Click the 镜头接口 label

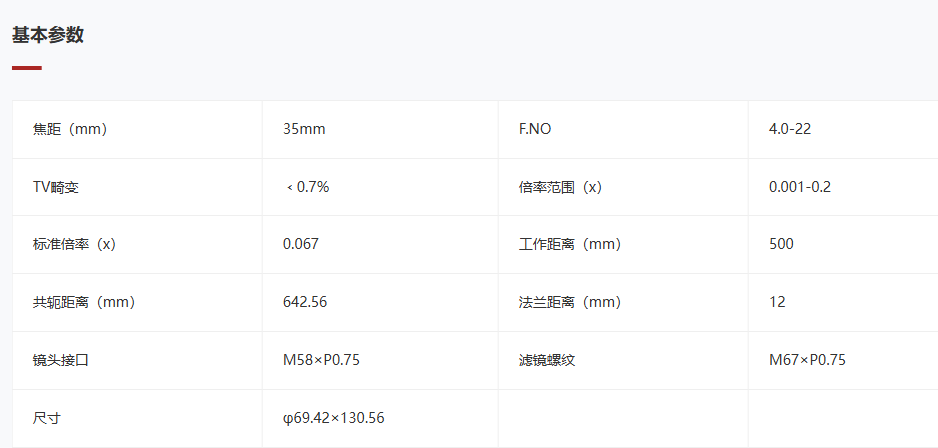click(60, 360)
